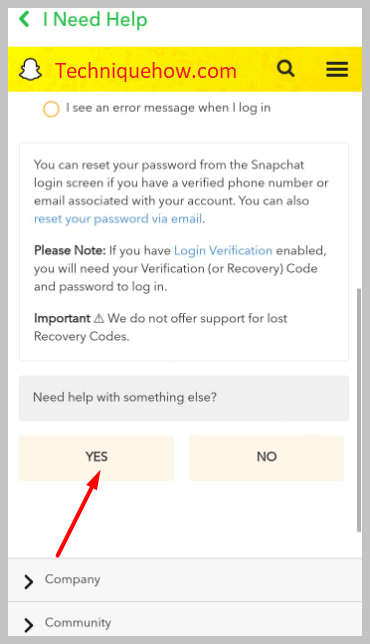Click the Community chevron arrow icon
The image size is (370, 644).
28,625
